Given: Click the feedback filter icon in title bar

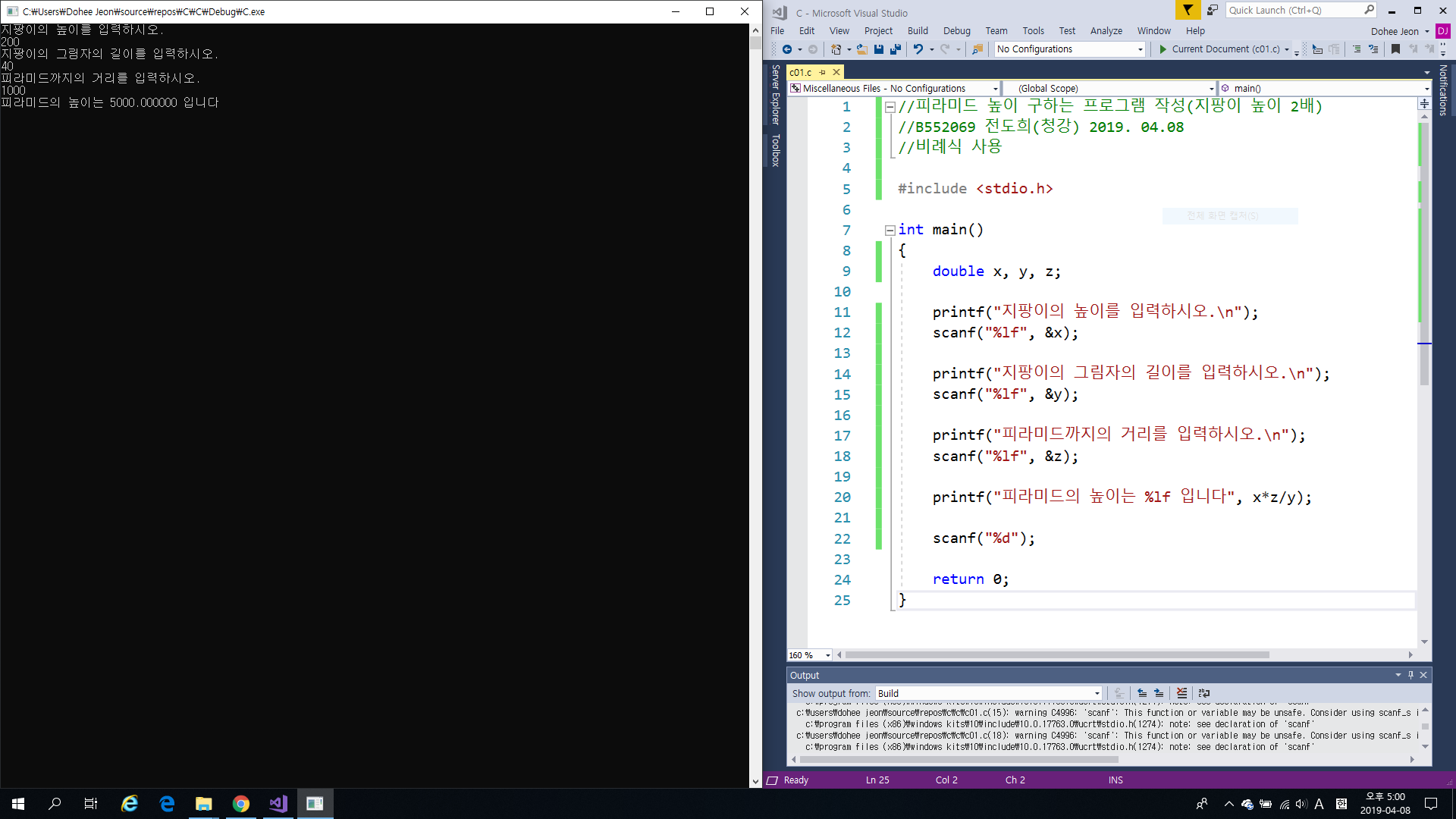Looking at the screenshot, I should [x=1188, y=11].
